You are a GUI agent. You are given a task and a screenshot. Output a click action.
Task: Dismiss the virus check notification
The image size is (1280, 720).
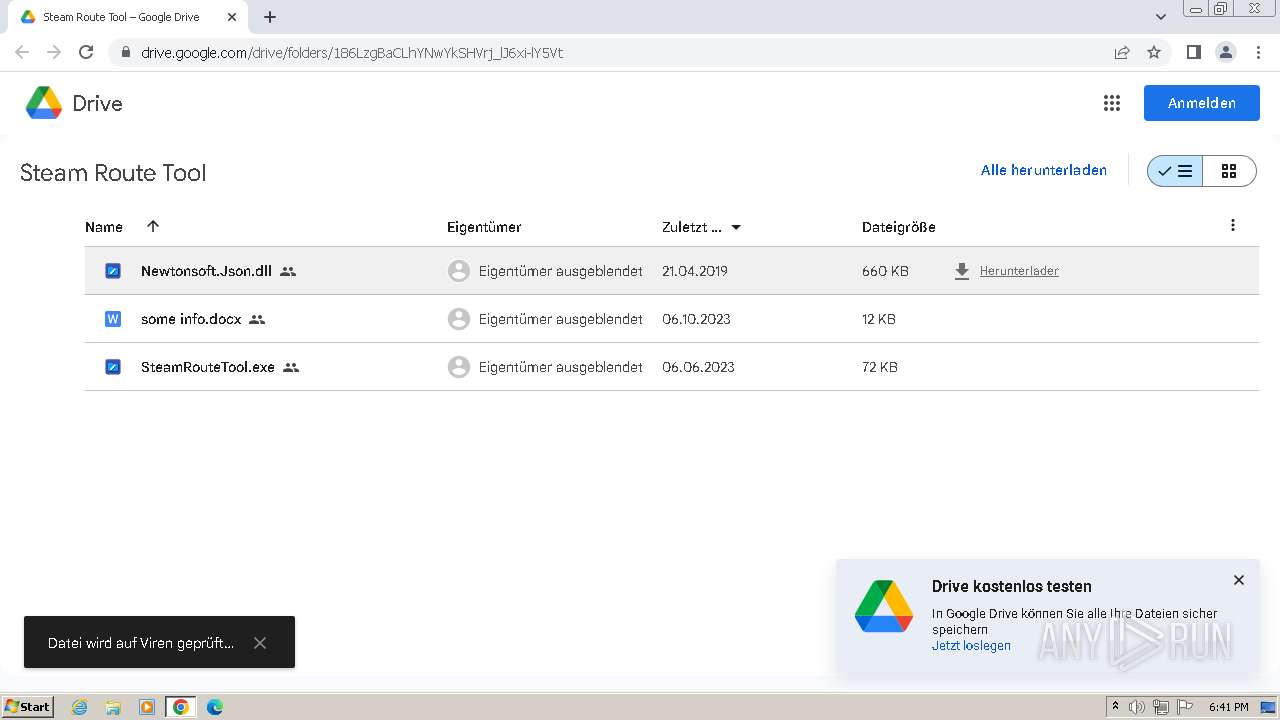pyautogui.click(x=260, y=643)
